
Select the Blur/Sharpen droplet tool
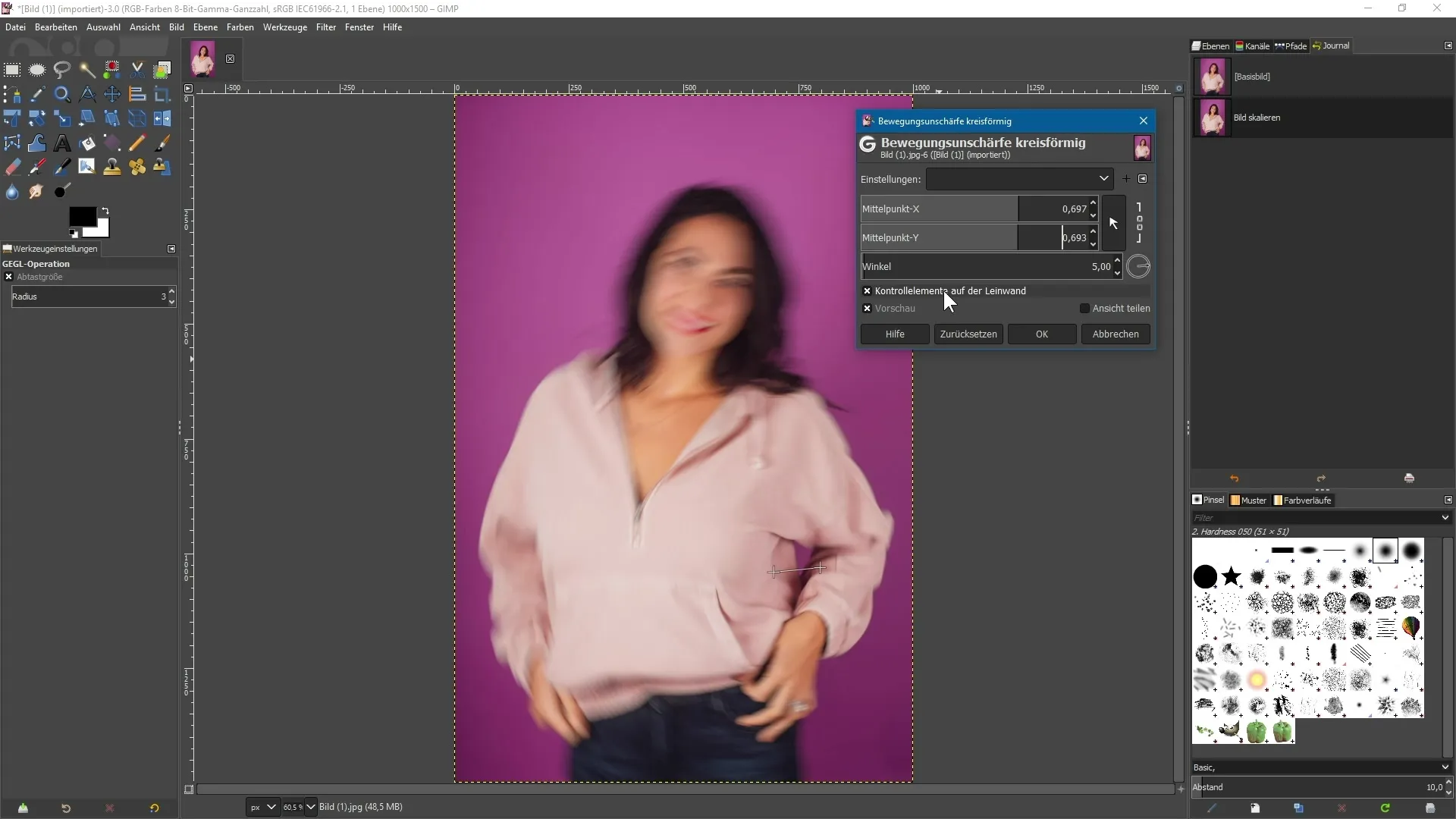pos(12,192)
